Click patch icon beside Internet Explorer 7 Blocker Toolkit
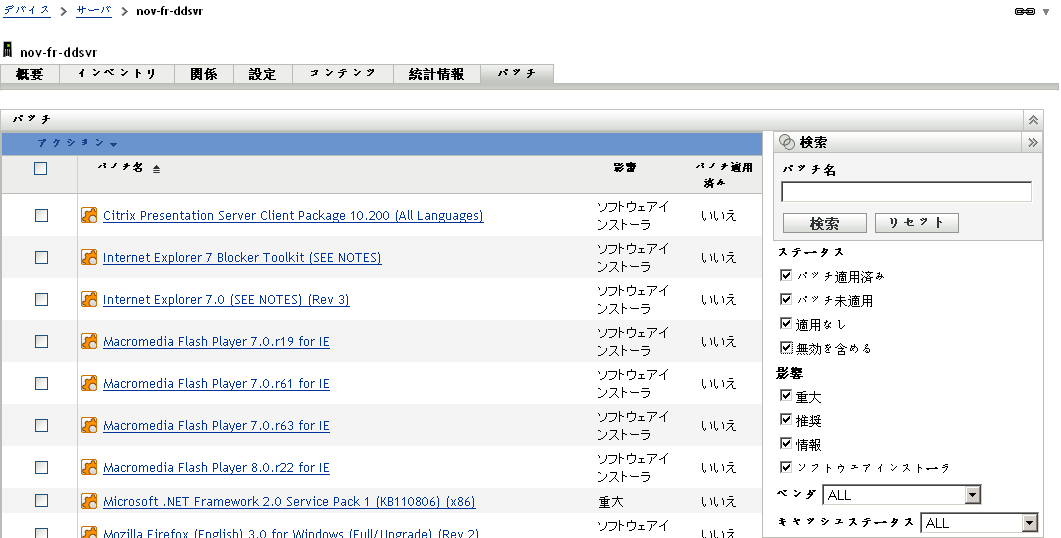1061x538 pixels. click(x=89, y=257)
